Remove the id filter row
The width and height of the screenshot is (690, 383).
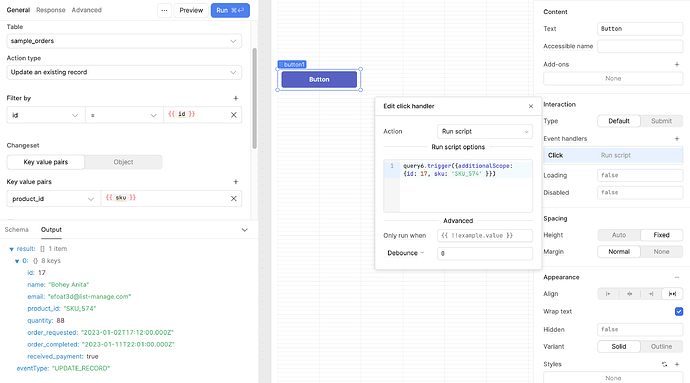[x=234, y=115]
